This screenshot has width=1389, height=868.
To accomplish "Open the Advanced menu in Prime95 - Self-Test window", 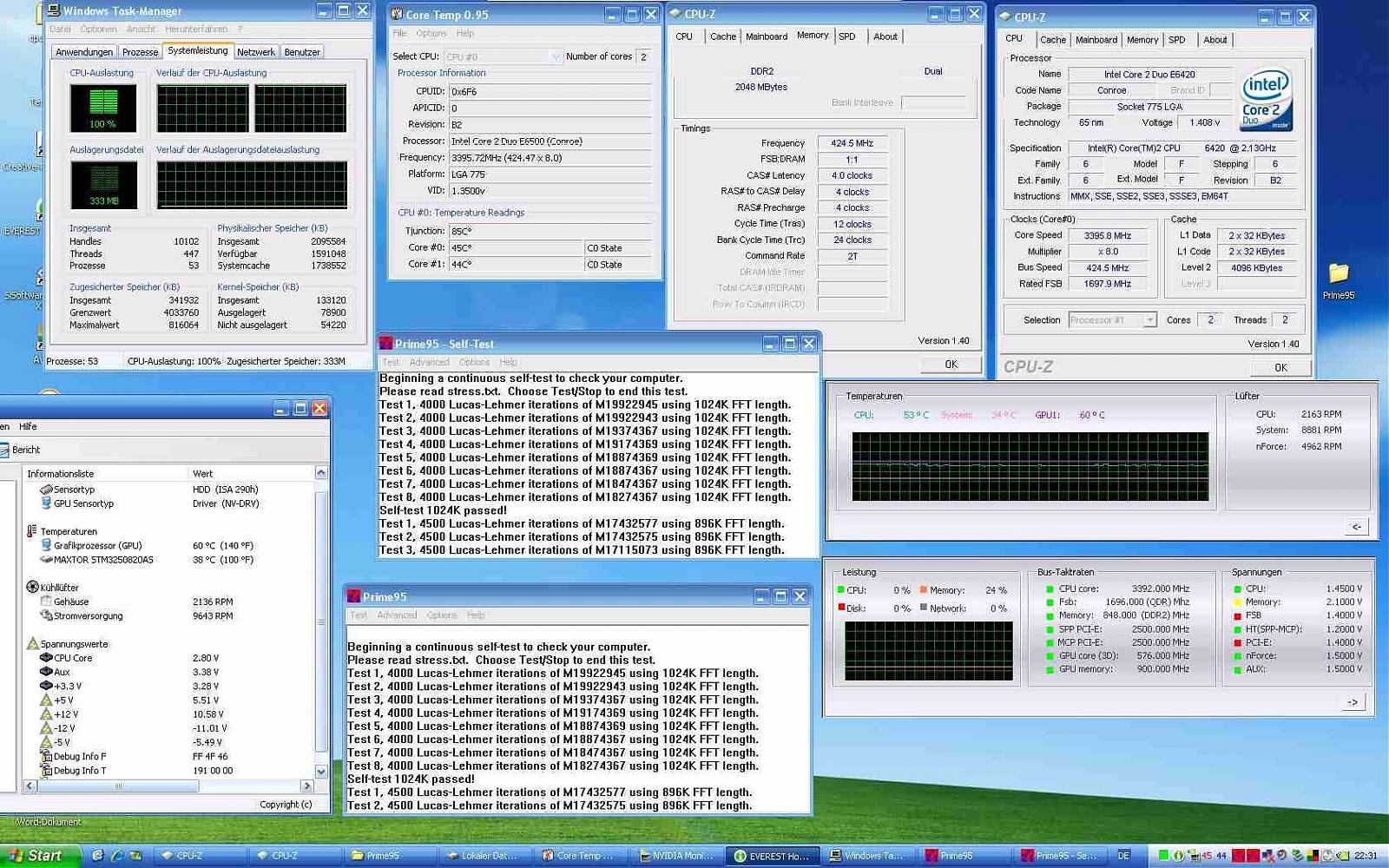I will tap(430, 363).
